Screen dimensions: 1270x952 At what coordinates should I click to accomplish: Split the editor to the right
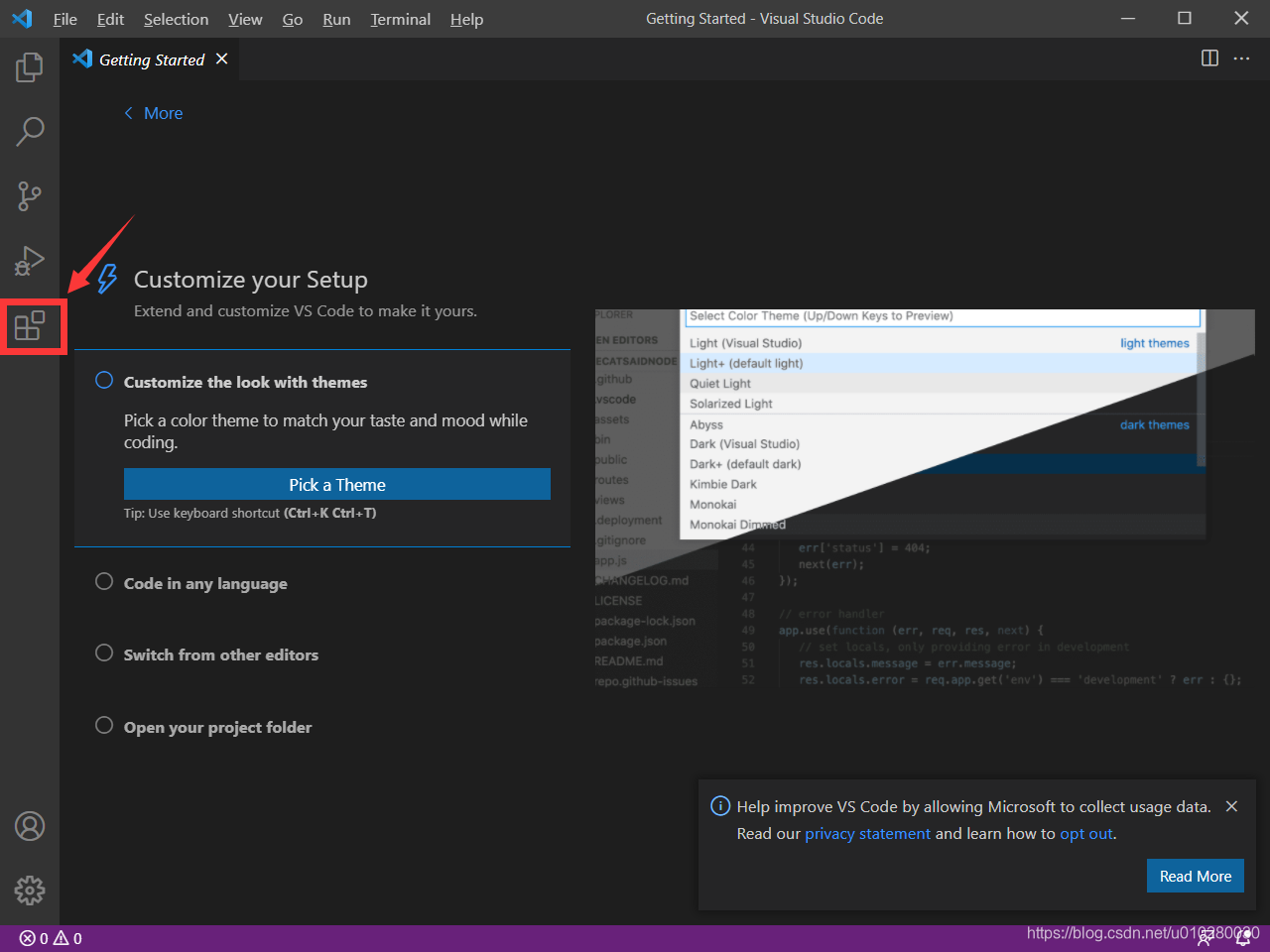click(1209, 59)
